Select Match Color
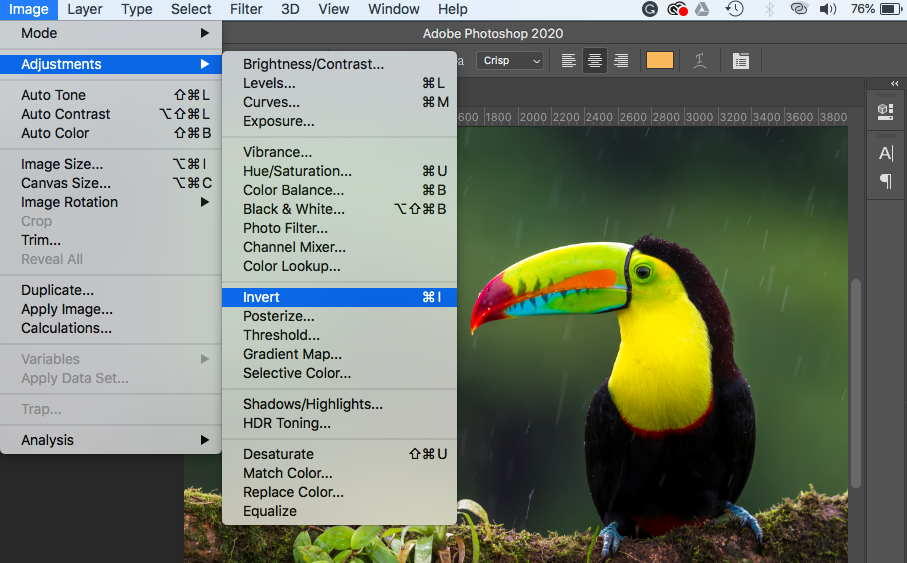This screenshot has height=563, width=907. [340, 473]
